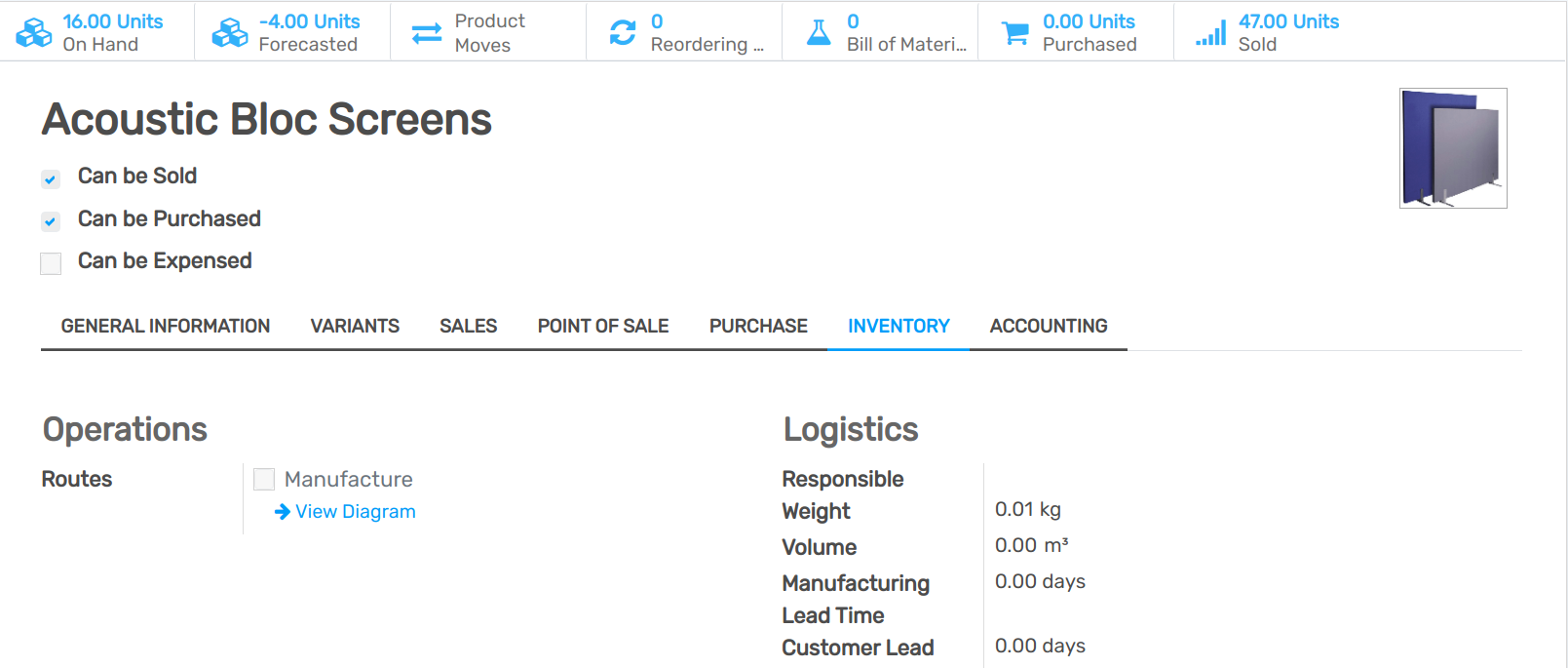Click the Bill of Materials flask icon
The image size is (1568, 668).
click(819, 32)
